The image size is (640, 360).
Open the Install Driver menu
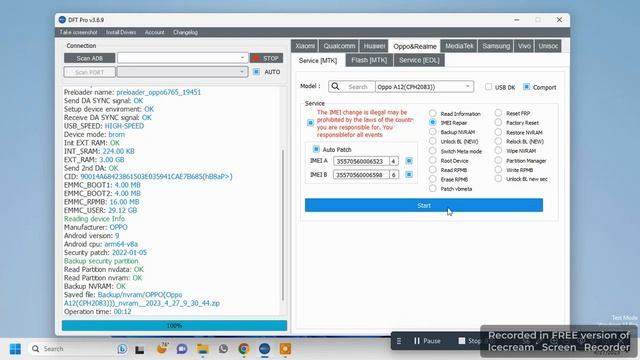[121, 32]
